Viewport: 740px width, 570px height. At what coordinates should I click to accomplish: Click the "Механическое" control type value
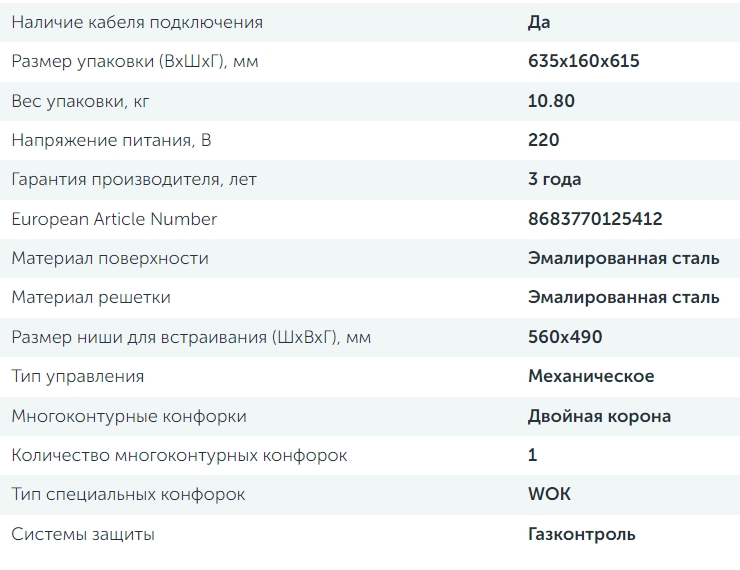[x=591, y=376]
